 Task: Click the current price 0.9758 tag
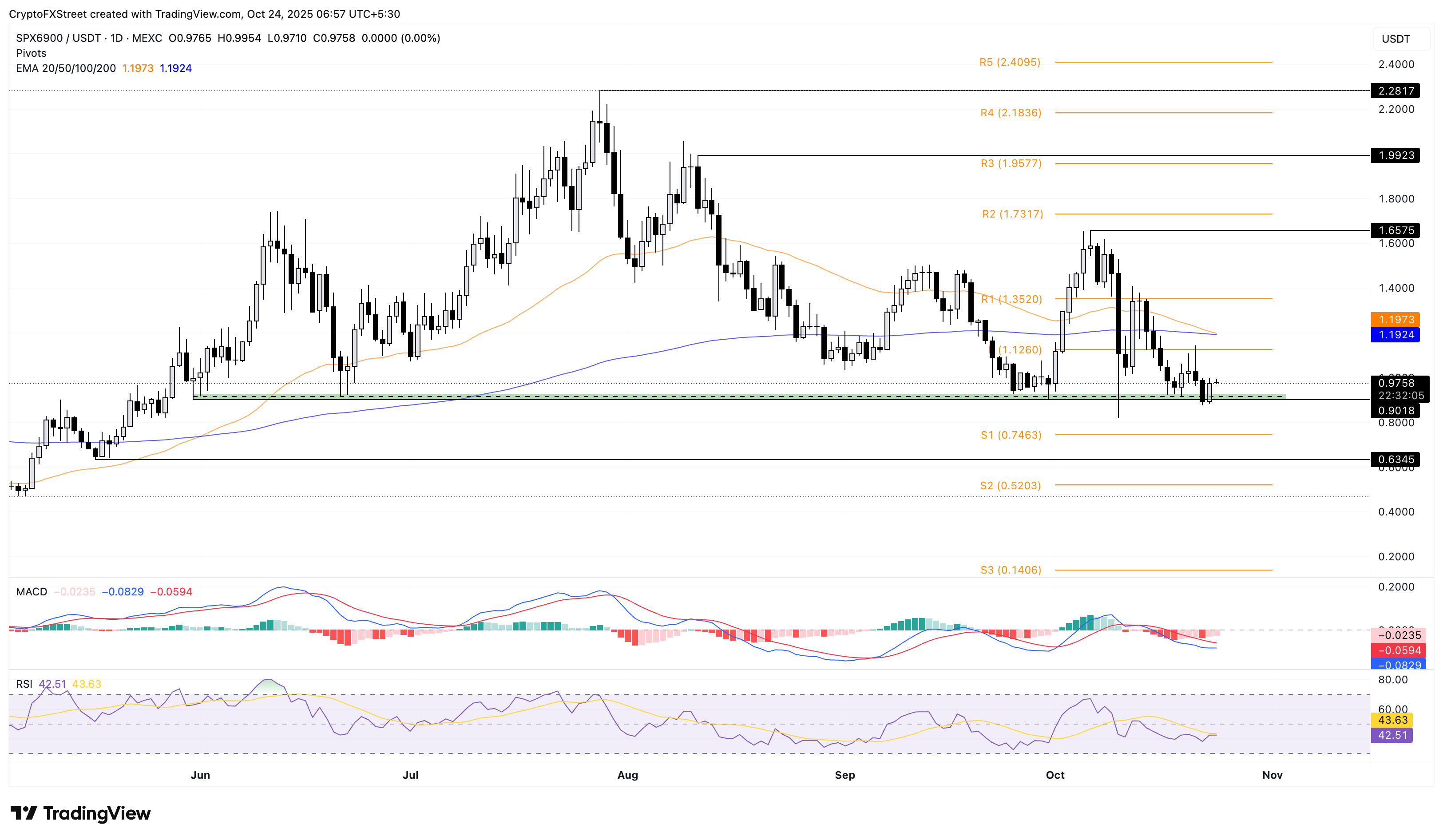[1395, 383]
